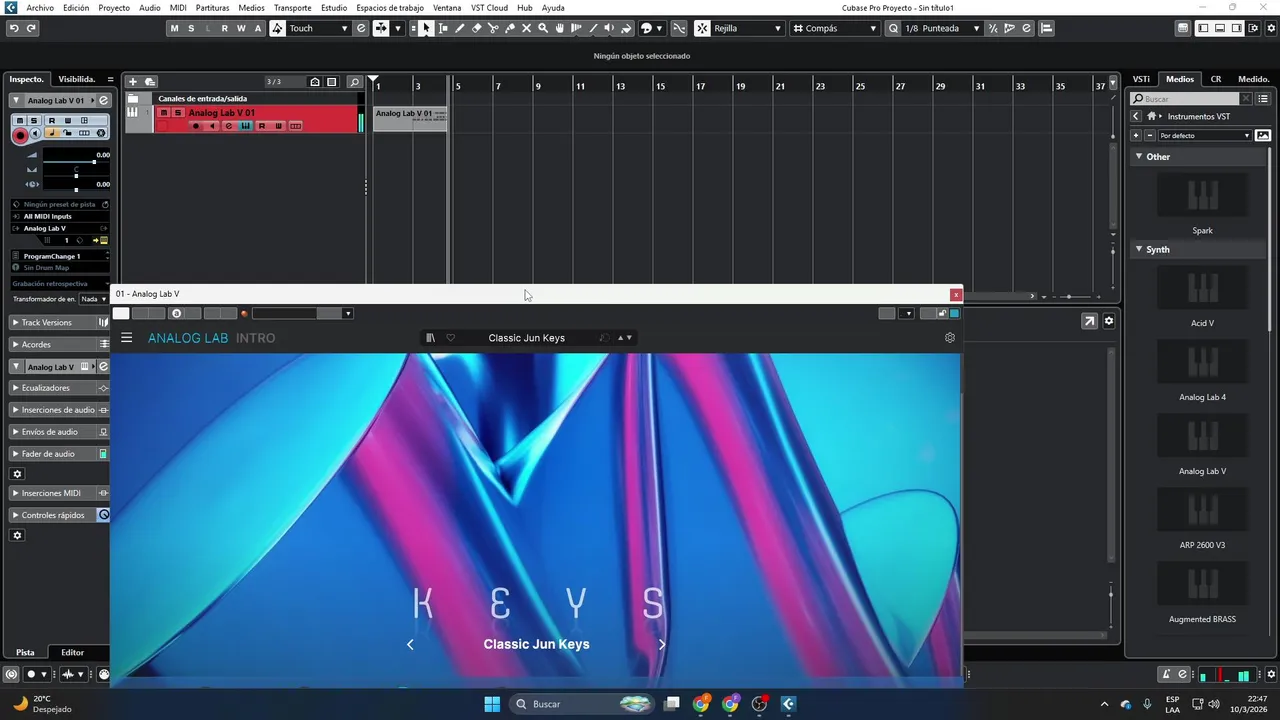Viewport: 1280px width, 720px height.
Task: Open the track search magnifier in track list
Action: [x=354, y=82]
